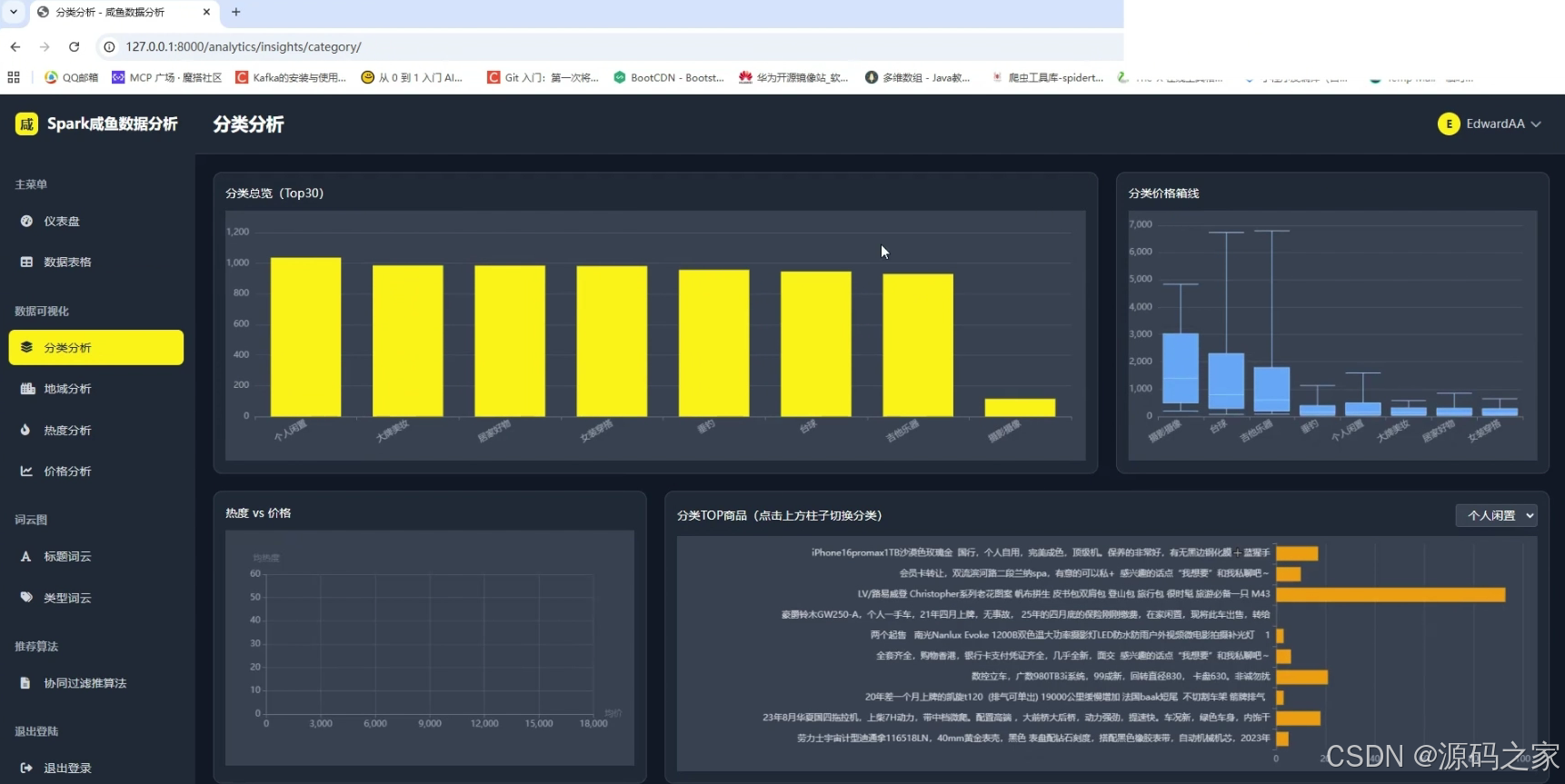Open the 华为开源镜像站 bookmark
The image size is (1565, 784).
793,77
